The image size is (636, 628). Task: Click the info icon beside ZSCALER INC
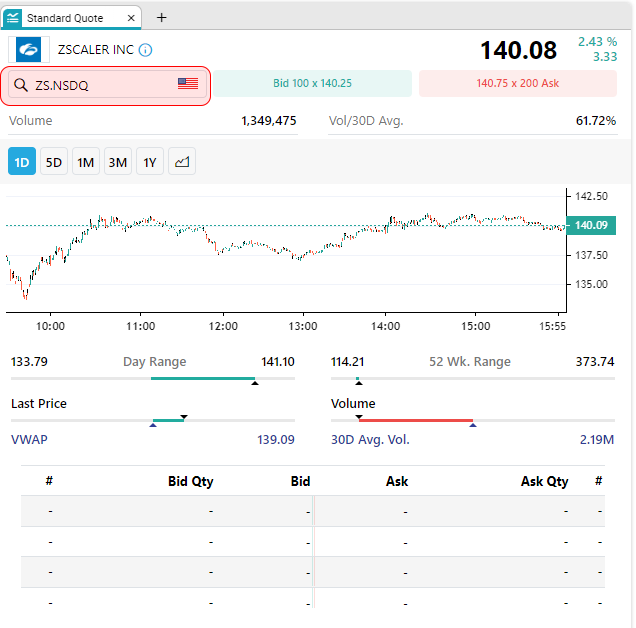(146, 50)
